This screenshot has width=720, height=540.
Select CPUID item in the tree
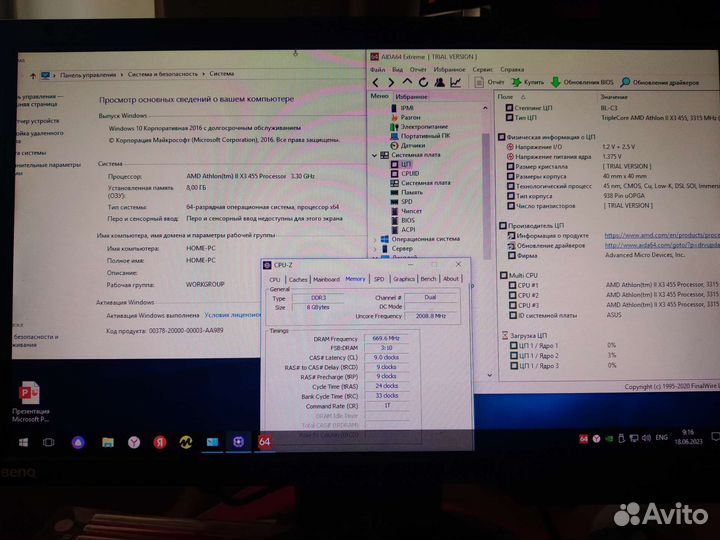click(409, 173)
